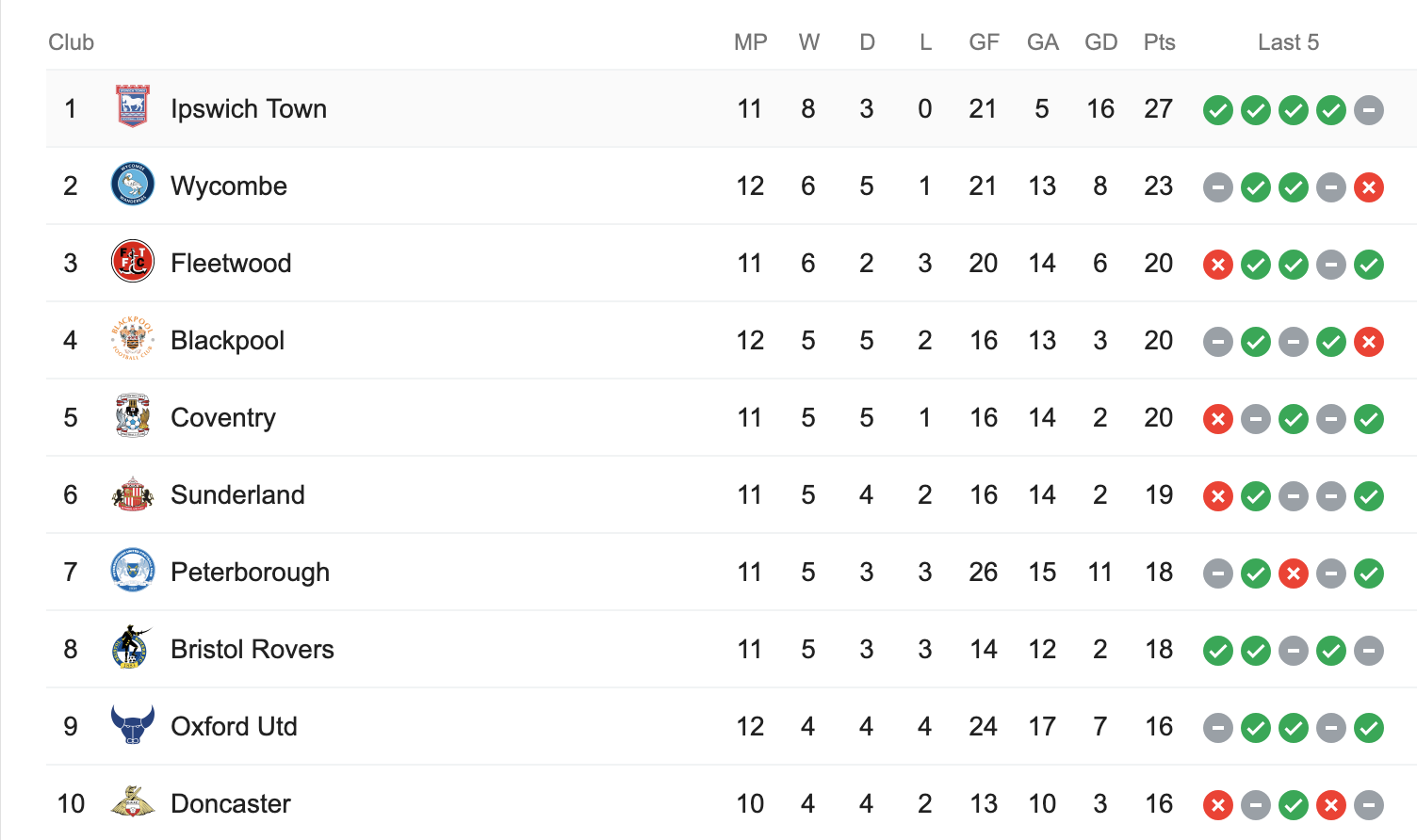Image resolution: width=1417 pixels, height=840 pixels.
Task: Click the Doncaster club crest
Action: 133,802
